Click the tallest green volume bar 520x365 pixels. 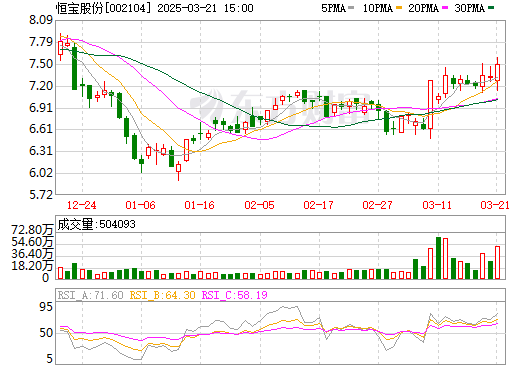coord(438,258)
